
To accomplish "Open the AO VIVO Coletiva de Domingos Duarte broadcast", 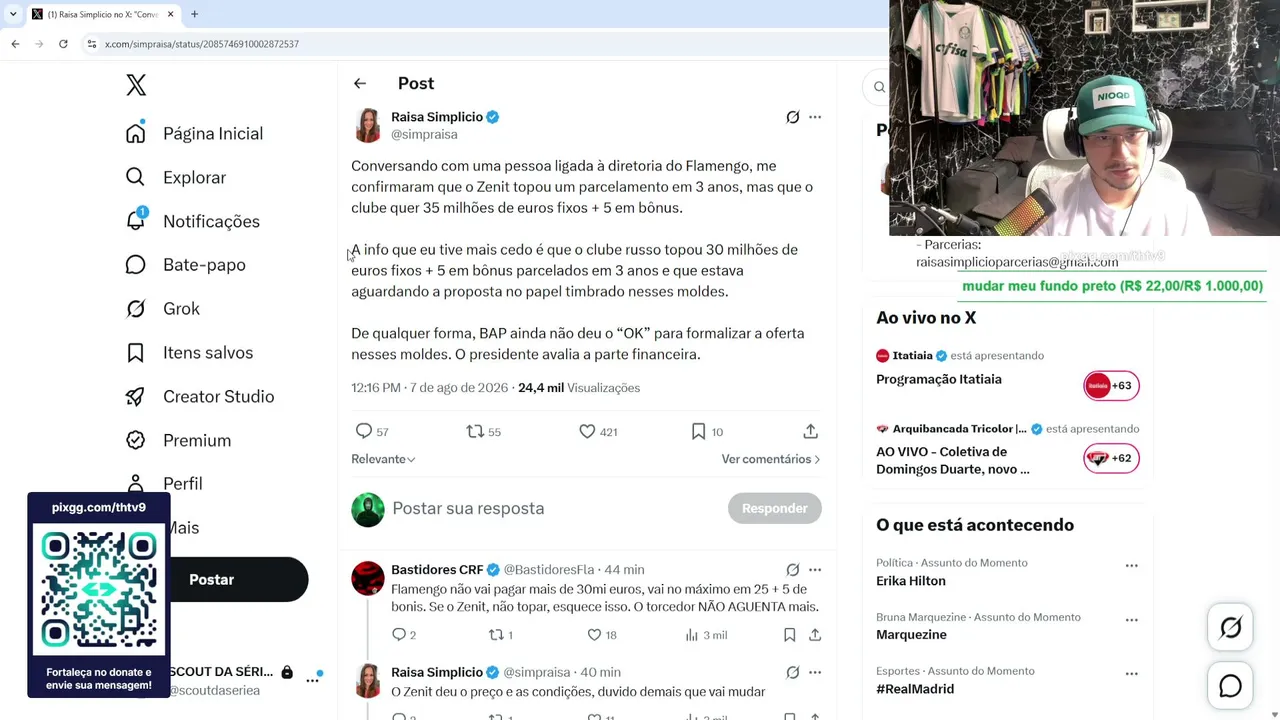I will click(953, 461).
